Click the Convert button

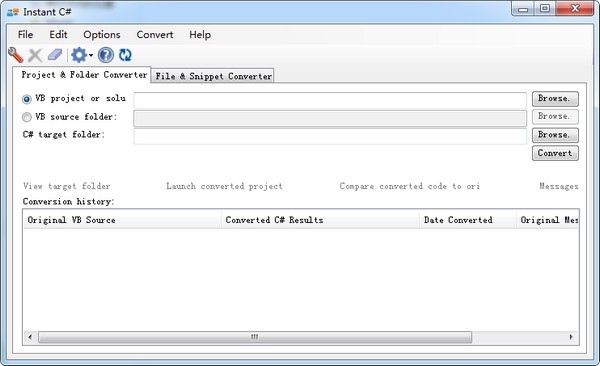point(555,153)
